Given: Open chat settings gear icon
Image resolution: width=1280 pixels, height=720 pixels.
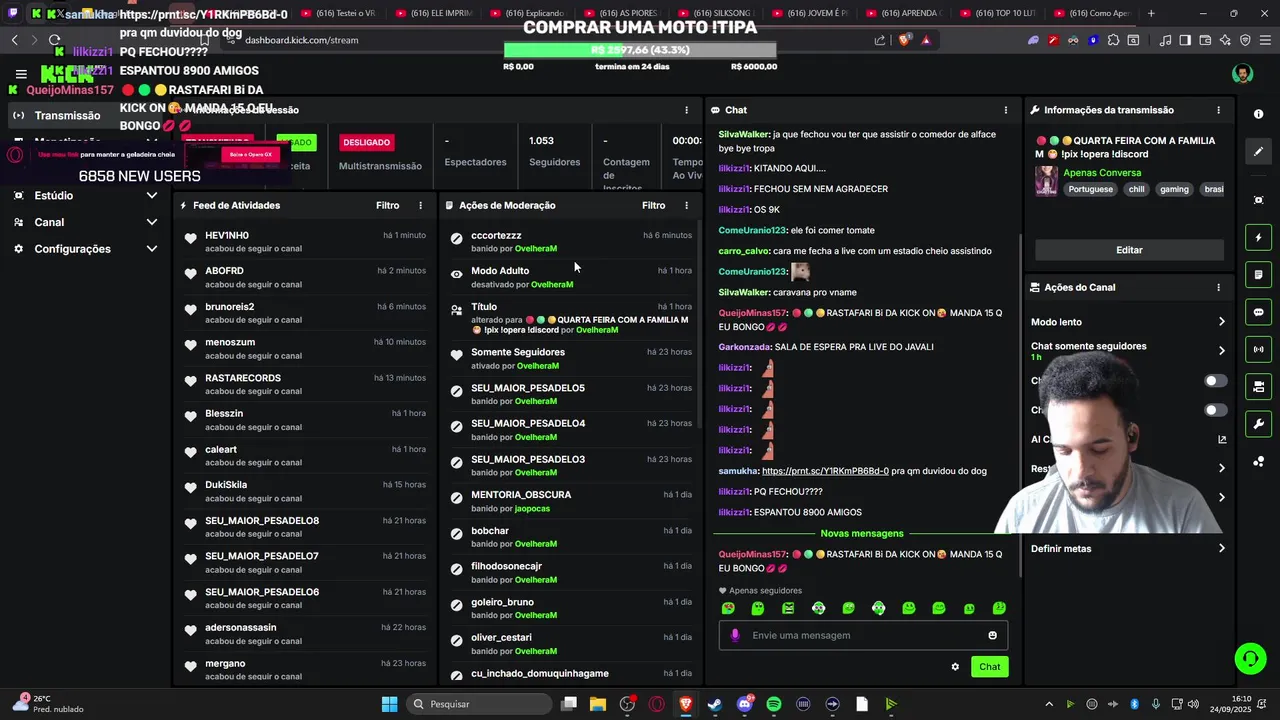Looking at the screenshot, I should pos(955,667).
